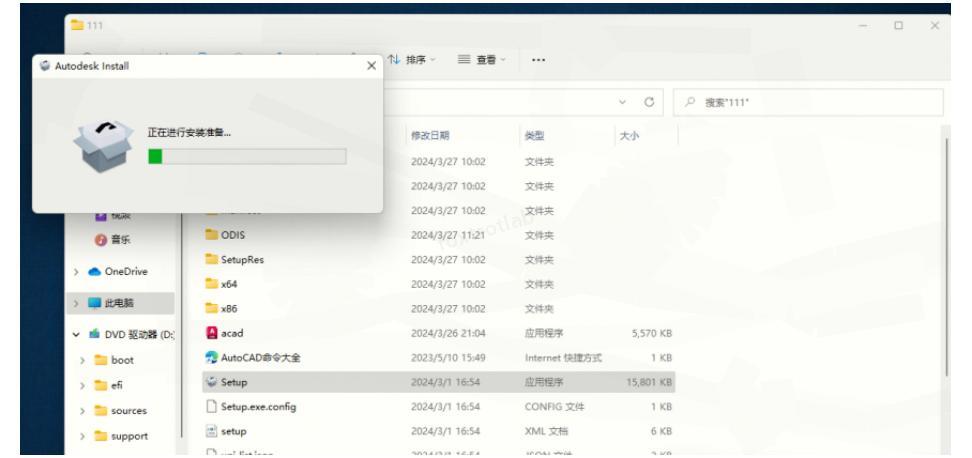The image size is (972, 458).
Task: Click the setup XML document icon
Action: click(211, 431)
